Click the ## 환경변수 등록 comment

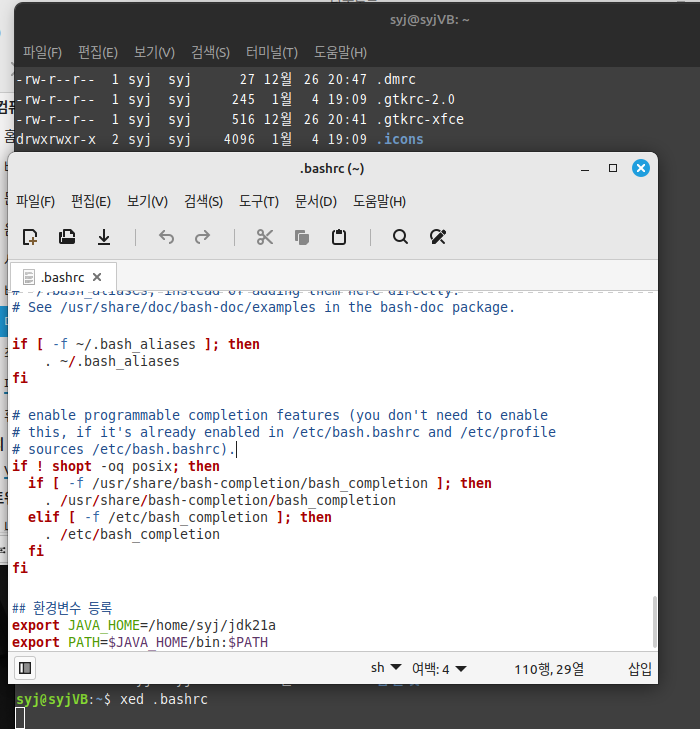62,608
